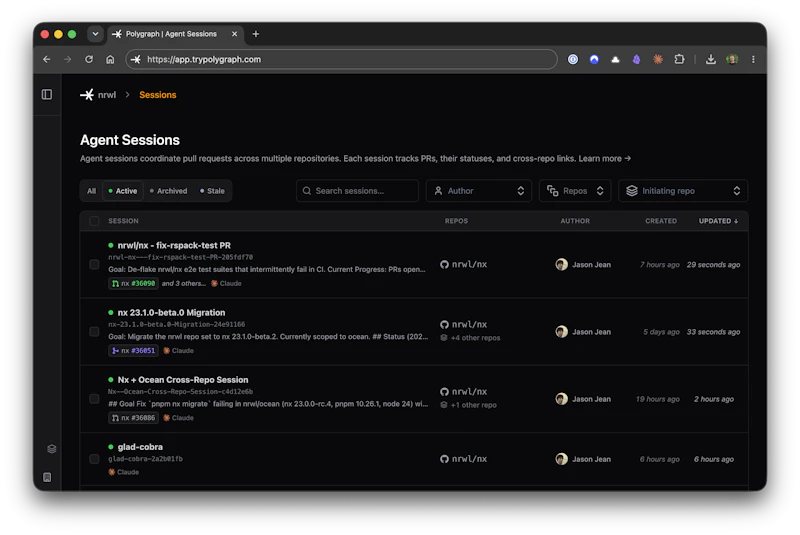800x535 pixels.
Task: Click Claude icon under Nx + Ocean session
Action: (x=166, y=418)
